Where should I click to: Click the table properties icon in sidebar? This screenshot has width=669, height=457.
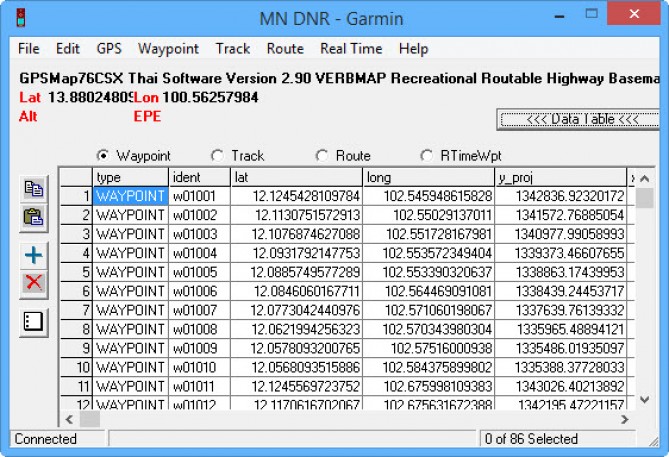(x=34, y=322)
